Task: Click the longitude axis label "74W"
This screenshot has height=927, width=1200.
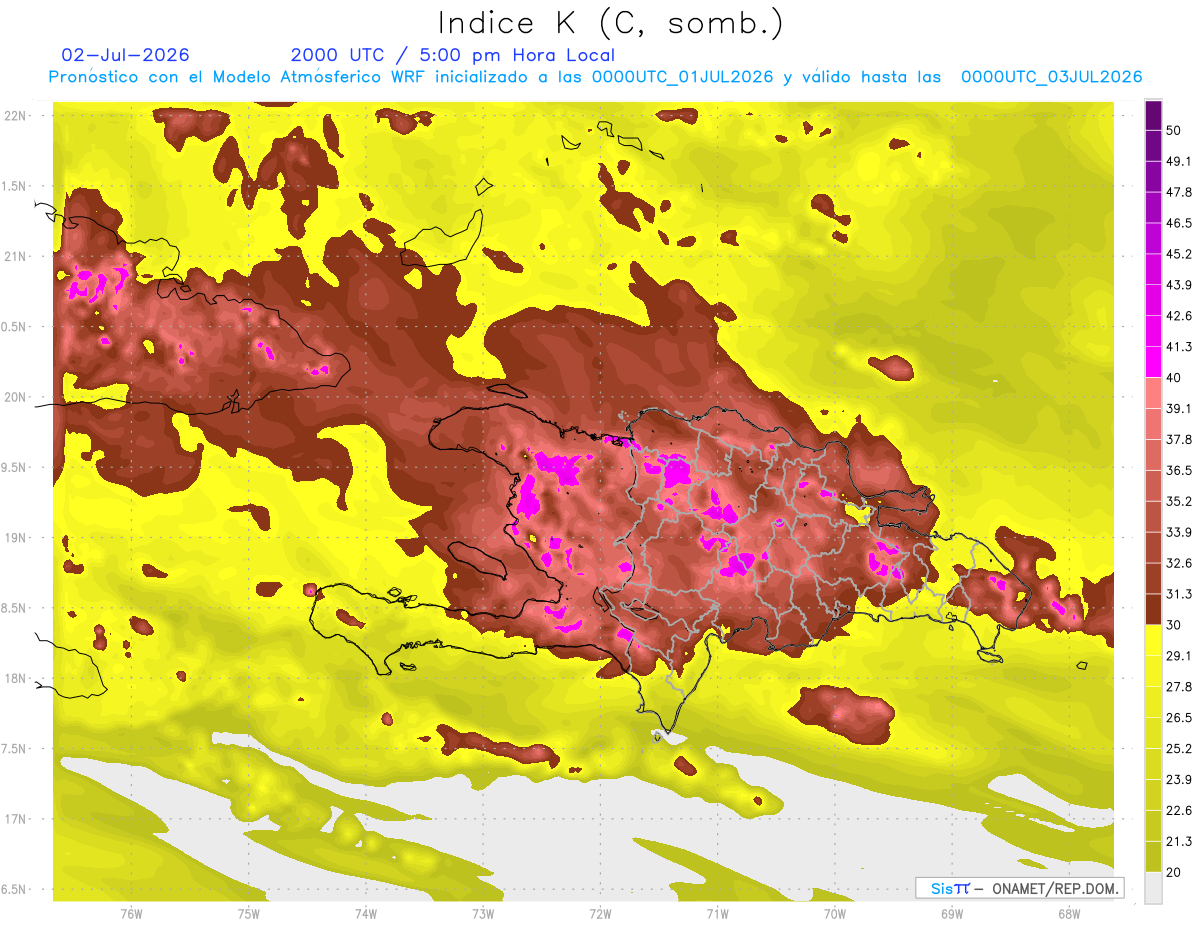Action: [366, 913]
